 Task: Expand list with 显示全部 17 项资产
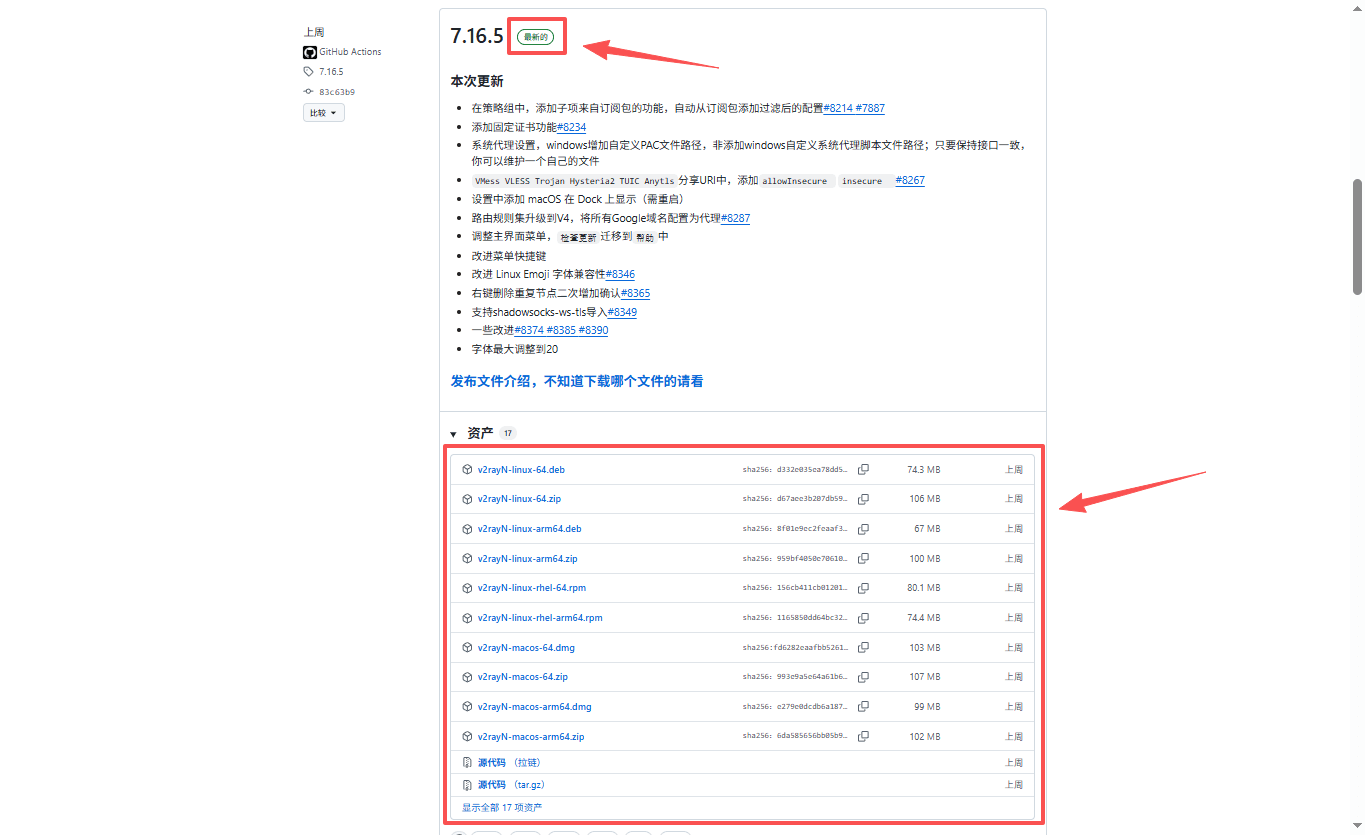[x=502, y=807]
